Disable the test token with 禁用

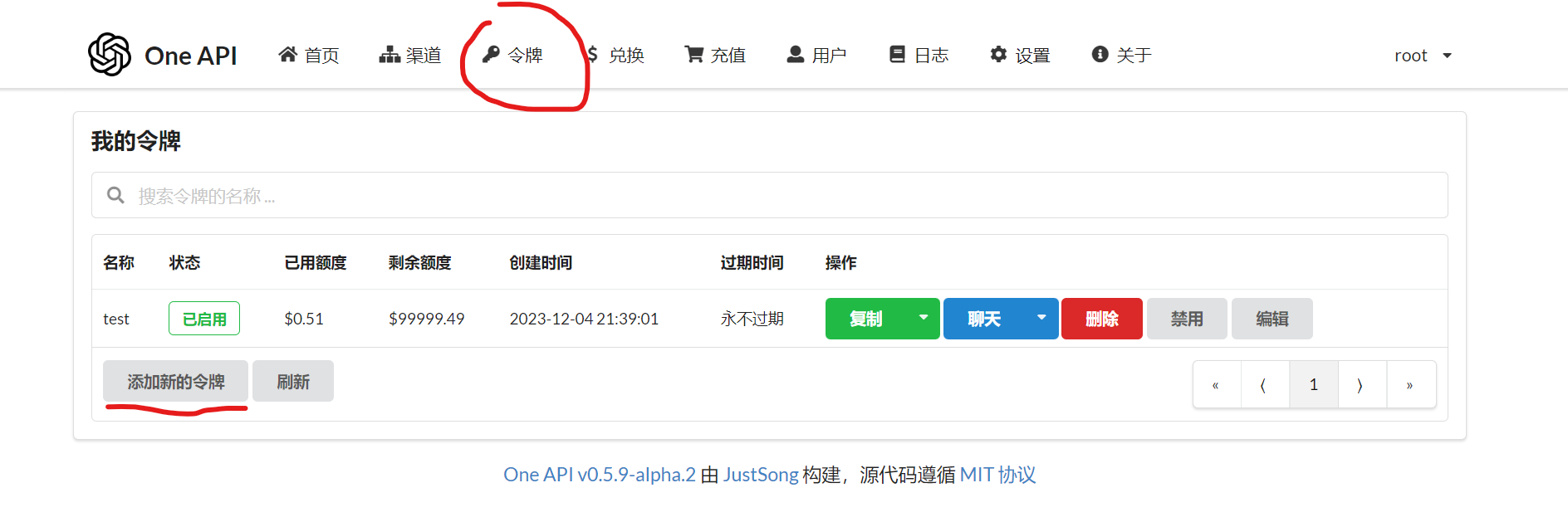1187,319
